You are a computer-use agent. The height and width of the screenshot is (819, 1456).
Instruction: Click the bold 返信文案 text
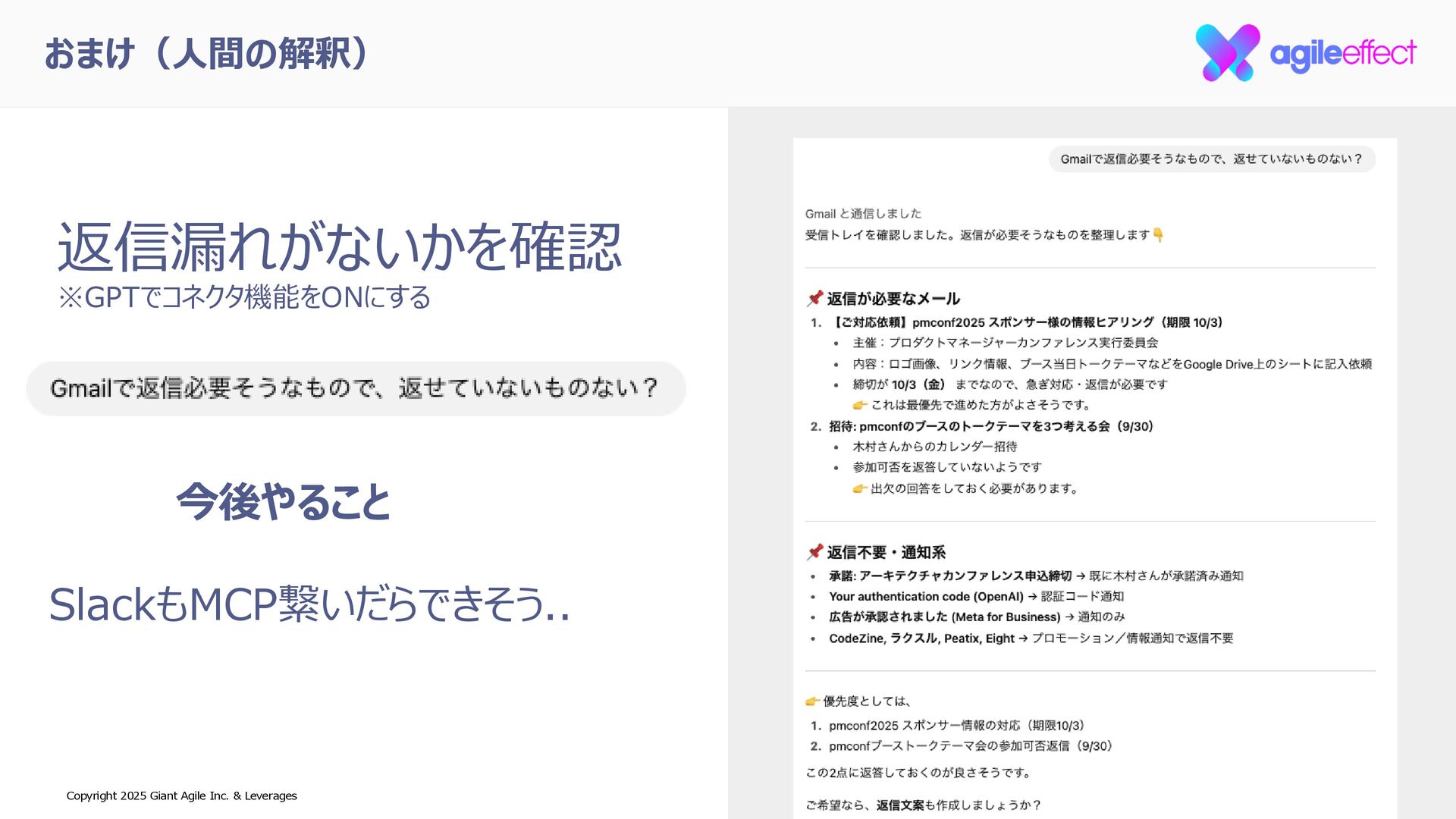point(899,805)
